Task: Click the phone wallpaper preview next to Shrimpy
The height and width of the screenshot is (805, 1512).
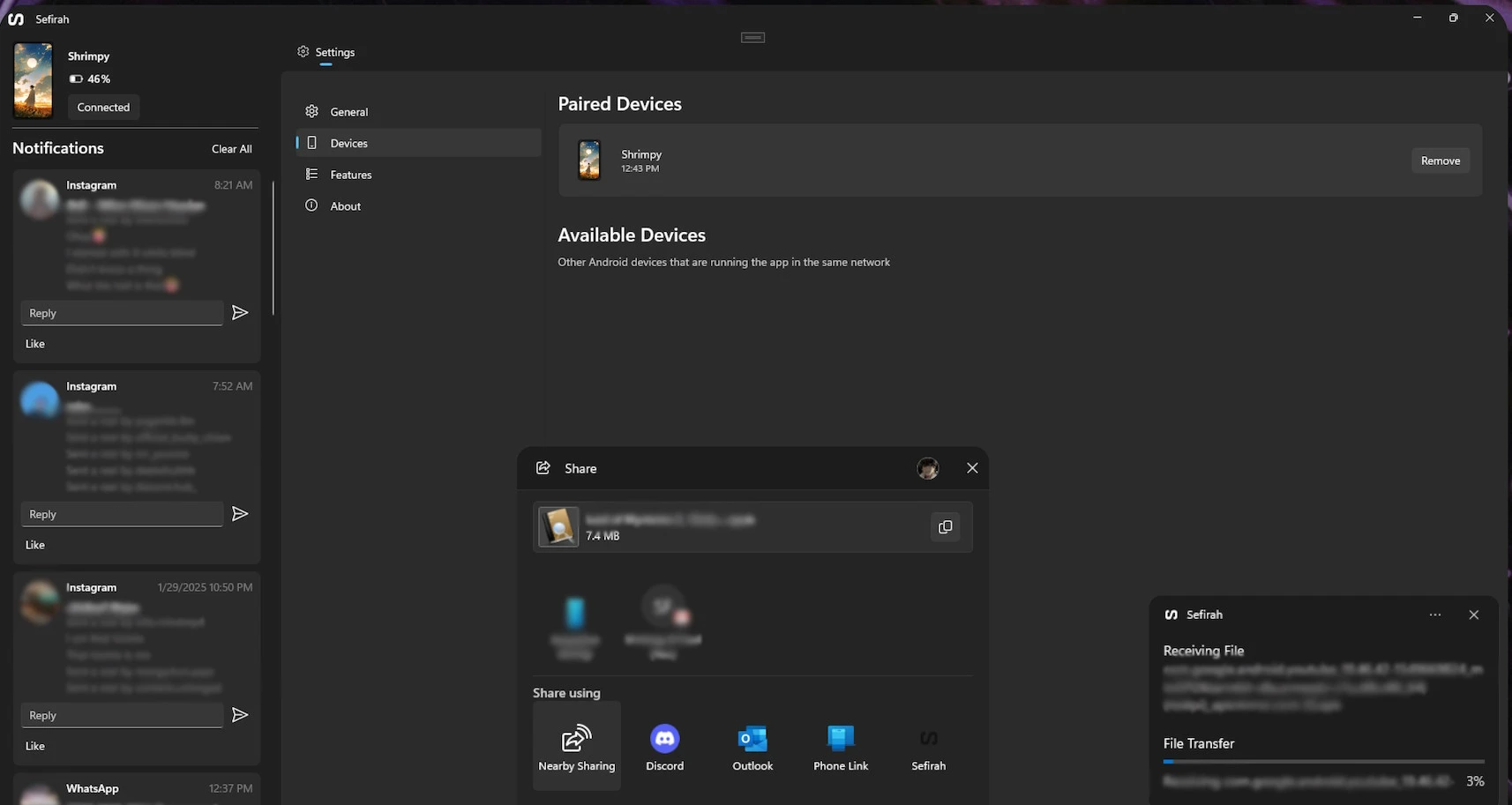Action: point(34,80)
